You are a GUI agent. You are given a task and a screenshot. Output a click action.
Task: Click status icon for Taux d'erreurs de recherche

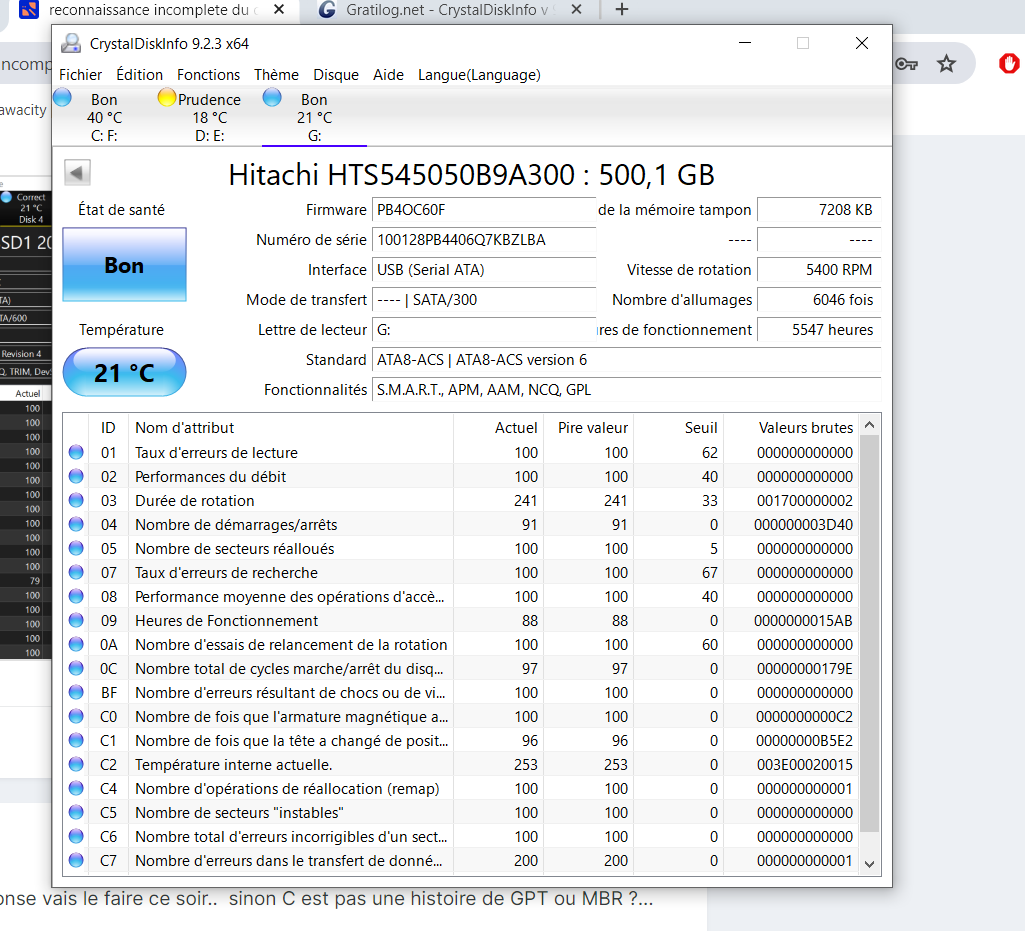click(x=76, y=572)
